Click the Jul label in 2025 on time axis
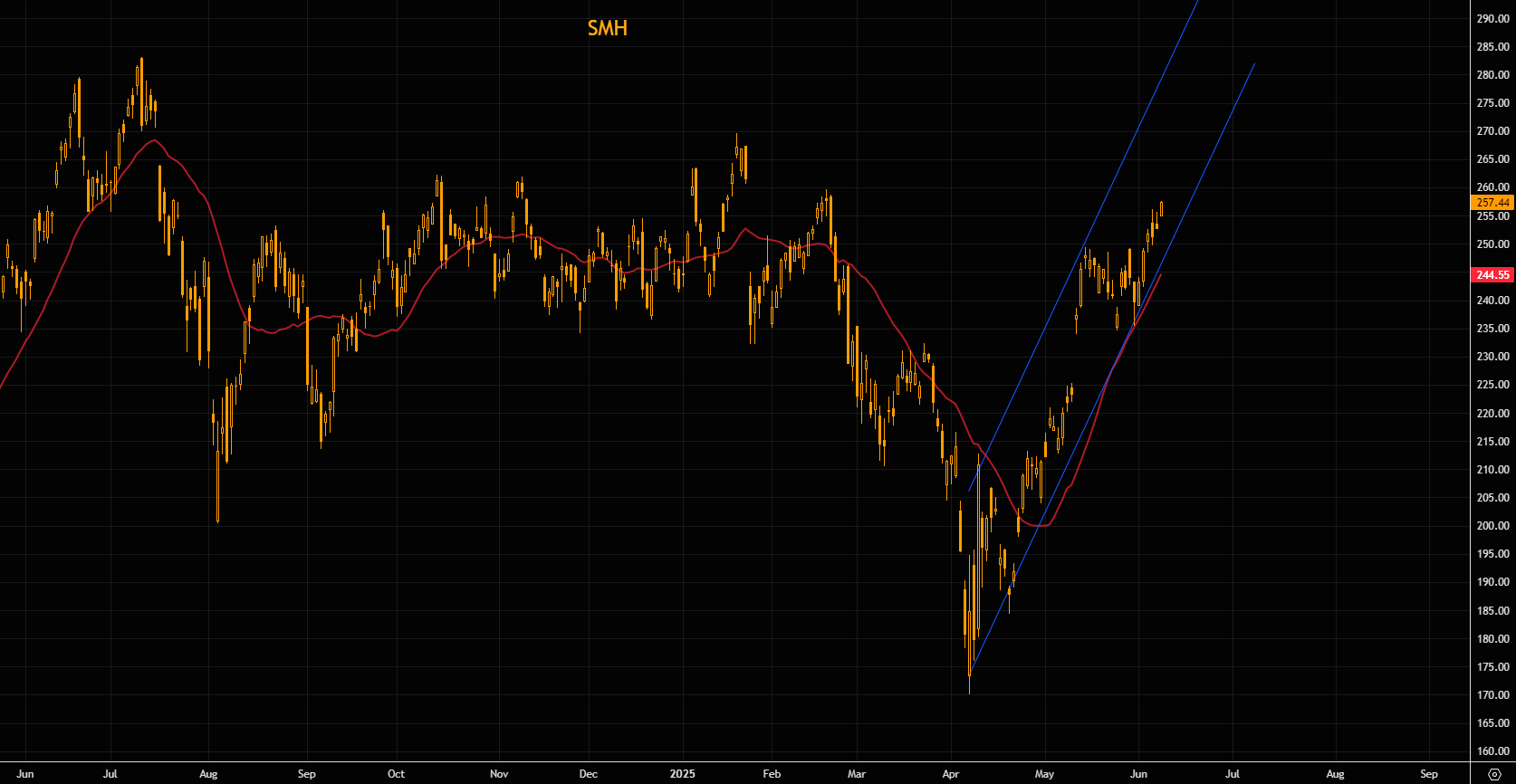The height and width of the screenshot is (784, 1516). 1233,774
